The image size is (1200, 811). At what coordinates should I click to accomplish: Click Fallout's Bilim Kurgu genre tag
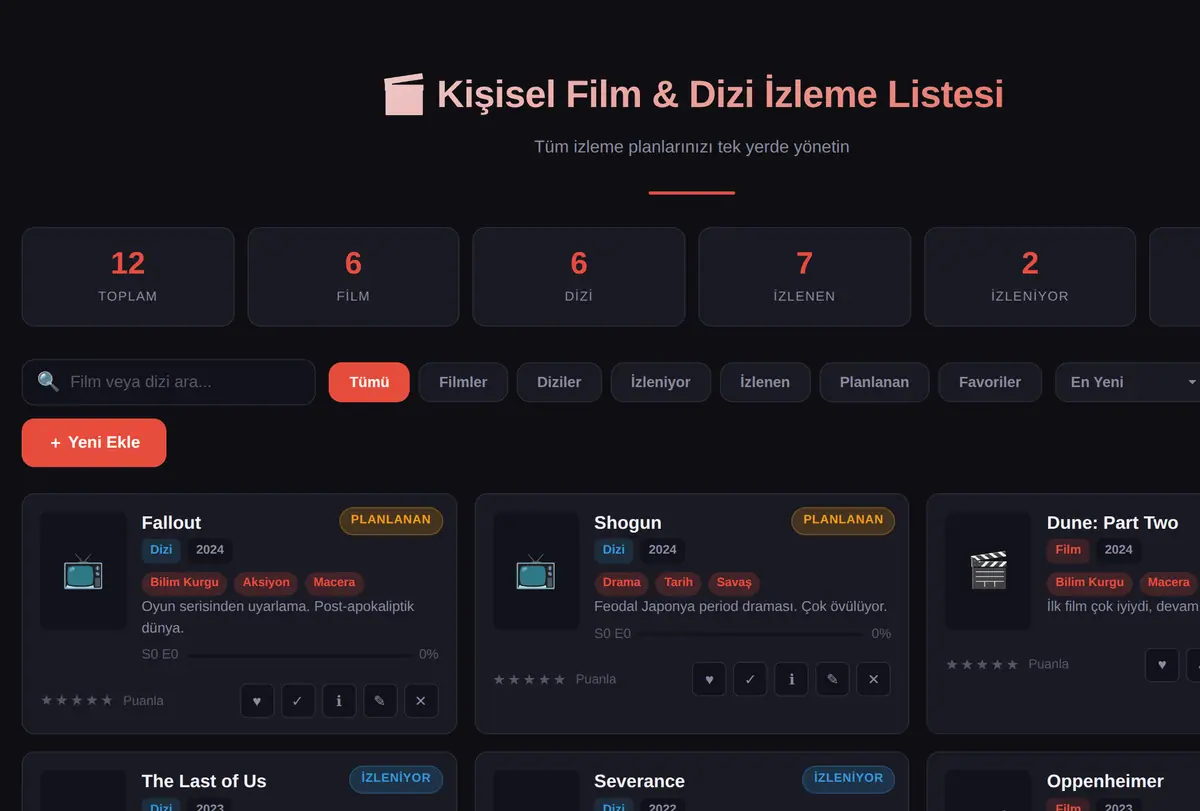pyautogui.click(x=184, y=582)
